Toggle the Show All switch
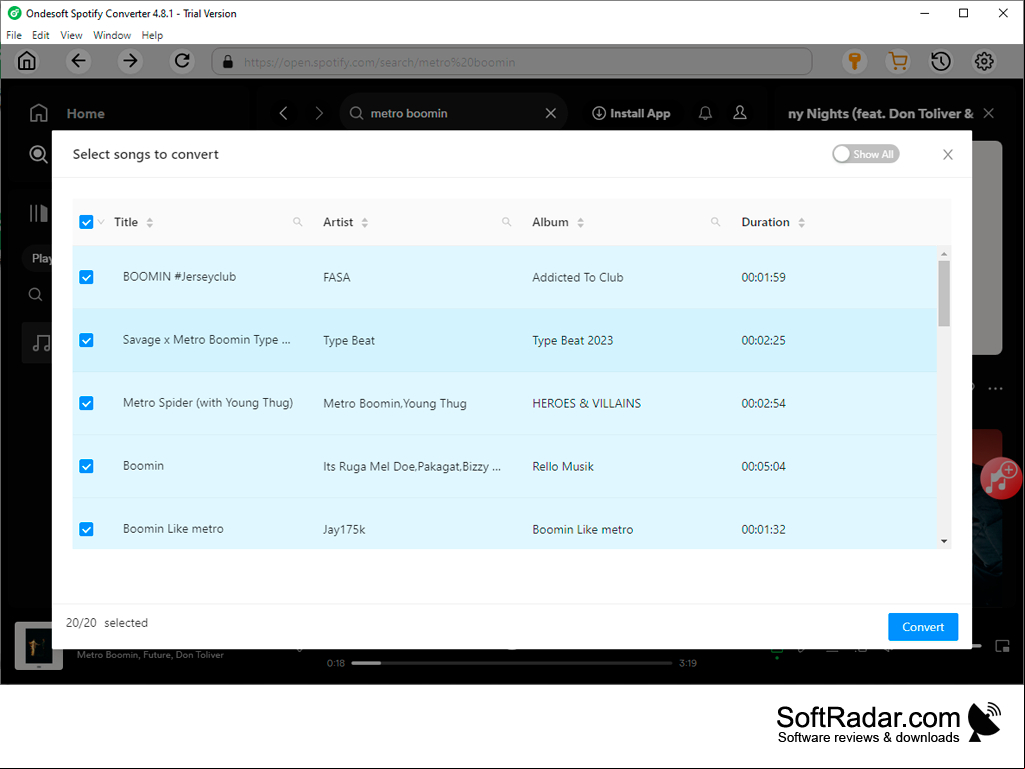The image size is (1025, 769). [x=865, y=154]
